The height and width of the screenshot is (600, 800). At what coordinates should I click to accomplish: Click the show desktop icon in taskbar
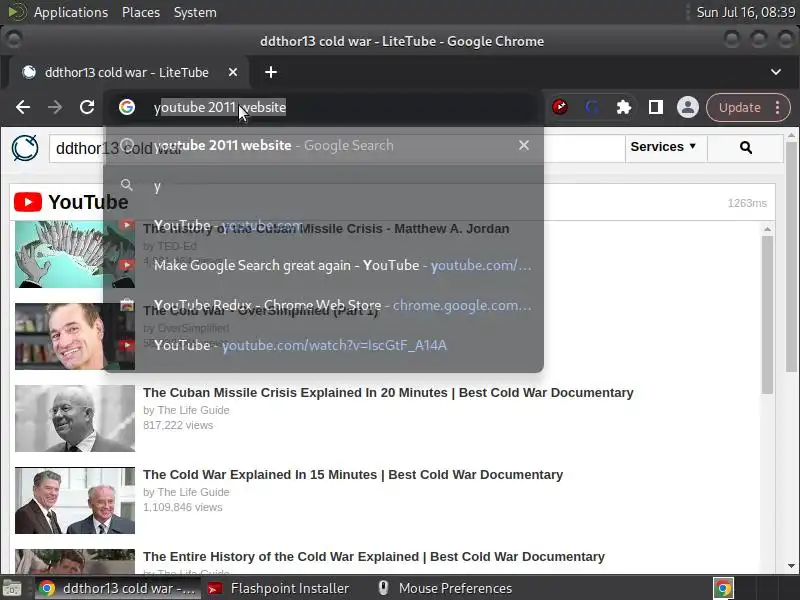12,588
